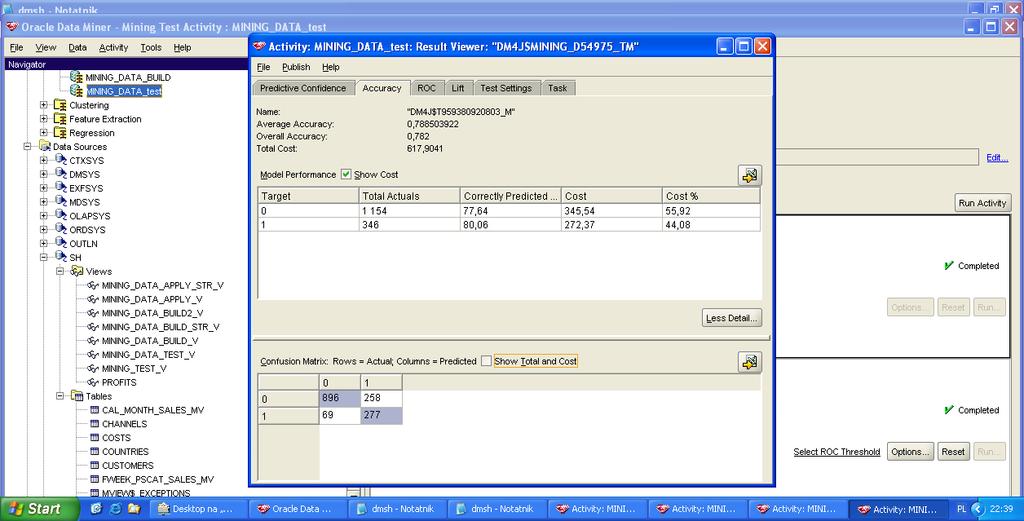
Task: Click the COSTS table icon
Action: (x=95, y=437)
